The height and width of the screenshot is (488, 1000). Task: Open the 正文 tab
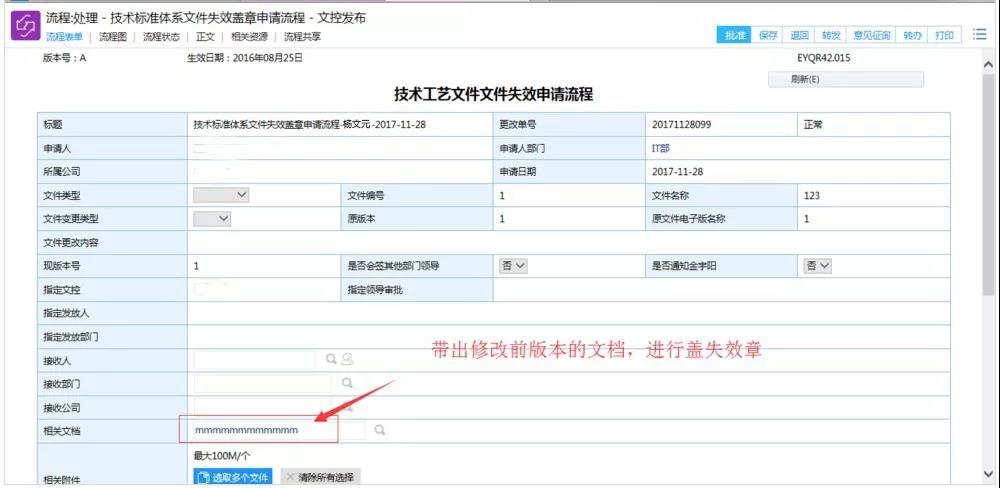click(x=205, y=37)
